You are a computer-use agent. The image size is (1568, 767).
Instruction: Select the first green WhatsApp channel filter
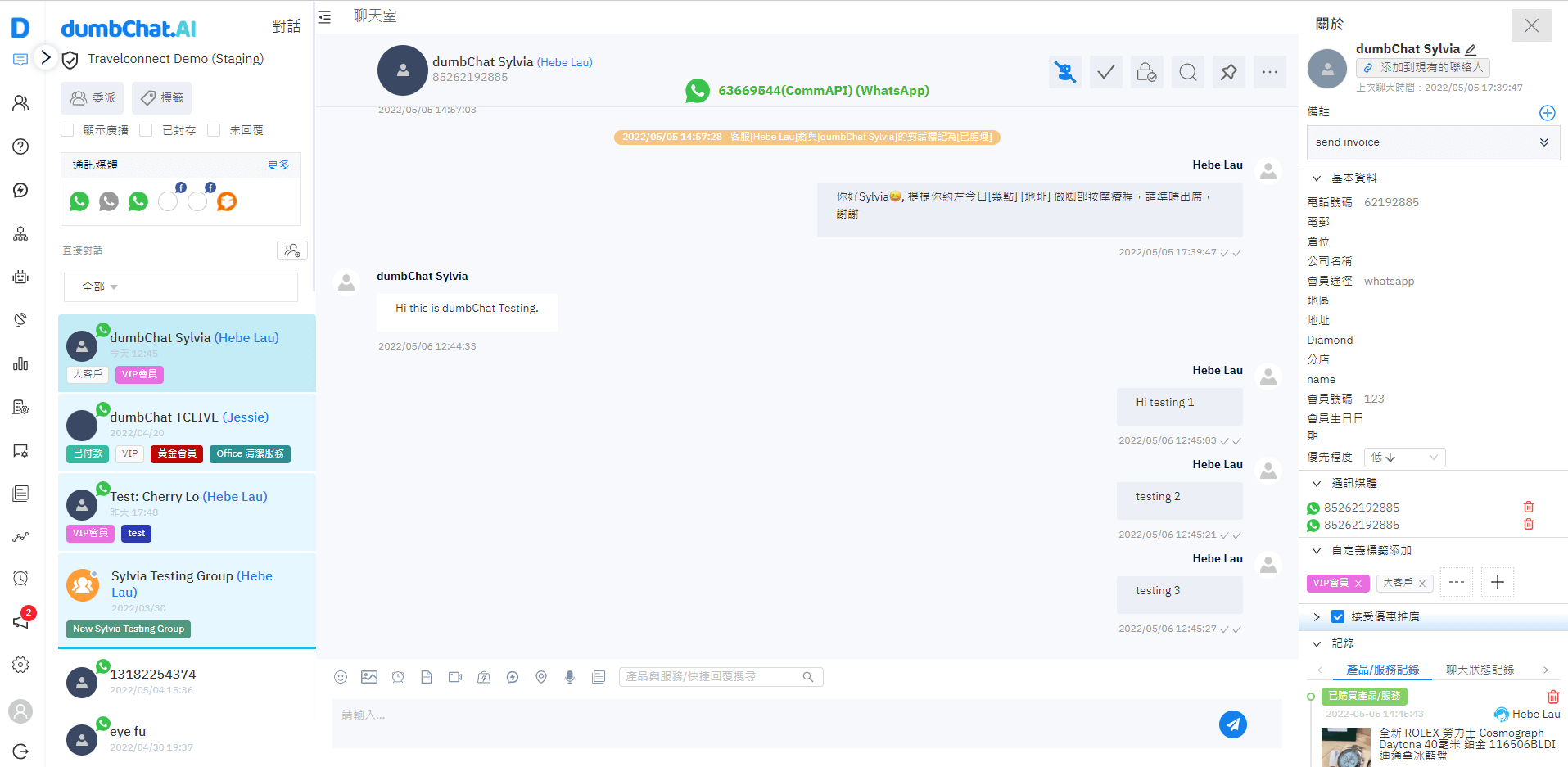79,201
